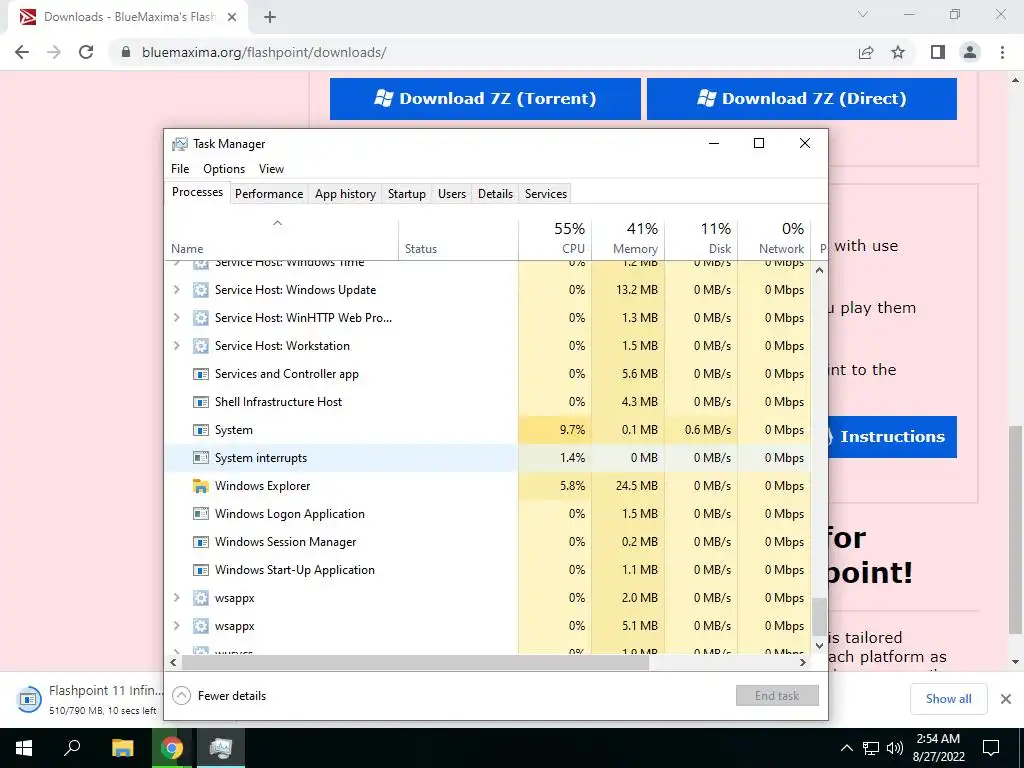Image resolution: width=1024 pixels, height=768 pixels.
Task: Show hidden system tray icons
Action: tap(846, 748)
